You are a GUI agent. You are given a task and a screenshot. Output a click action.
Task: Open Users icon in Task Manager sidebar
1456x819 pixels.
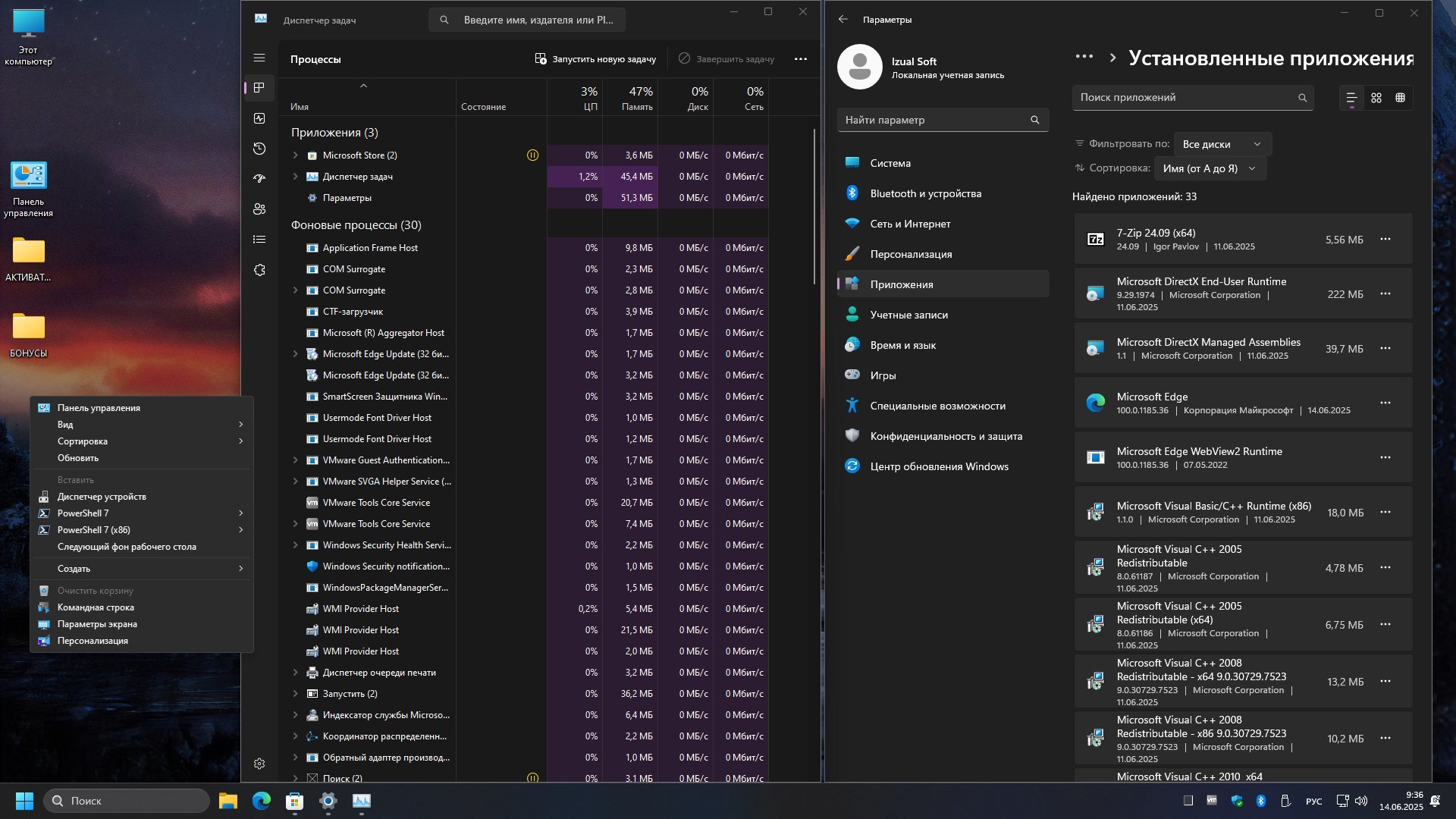(259, 209)
